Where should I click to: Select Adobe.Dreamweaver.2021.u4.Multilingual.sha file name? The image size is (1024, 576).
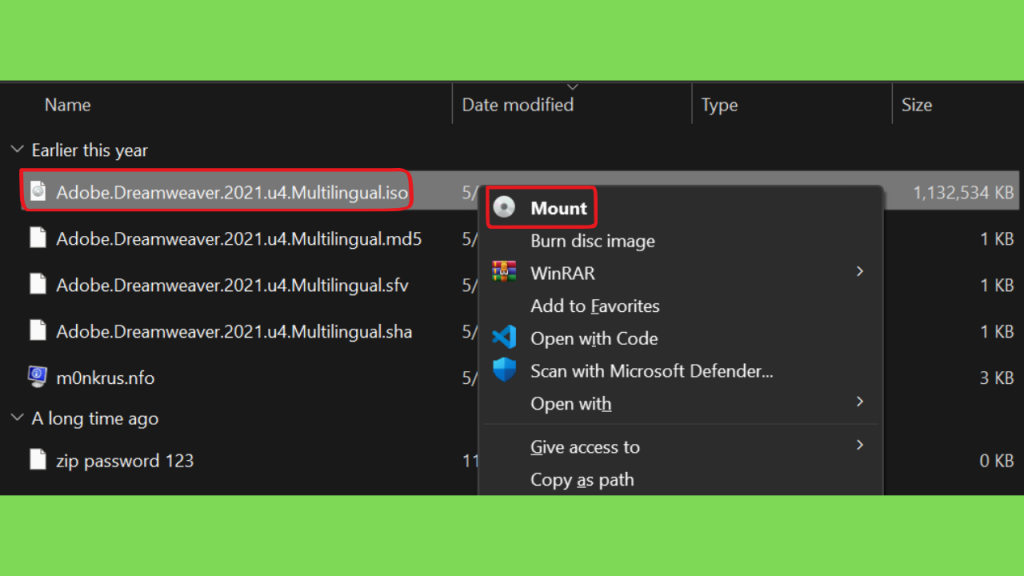[234, 332]
